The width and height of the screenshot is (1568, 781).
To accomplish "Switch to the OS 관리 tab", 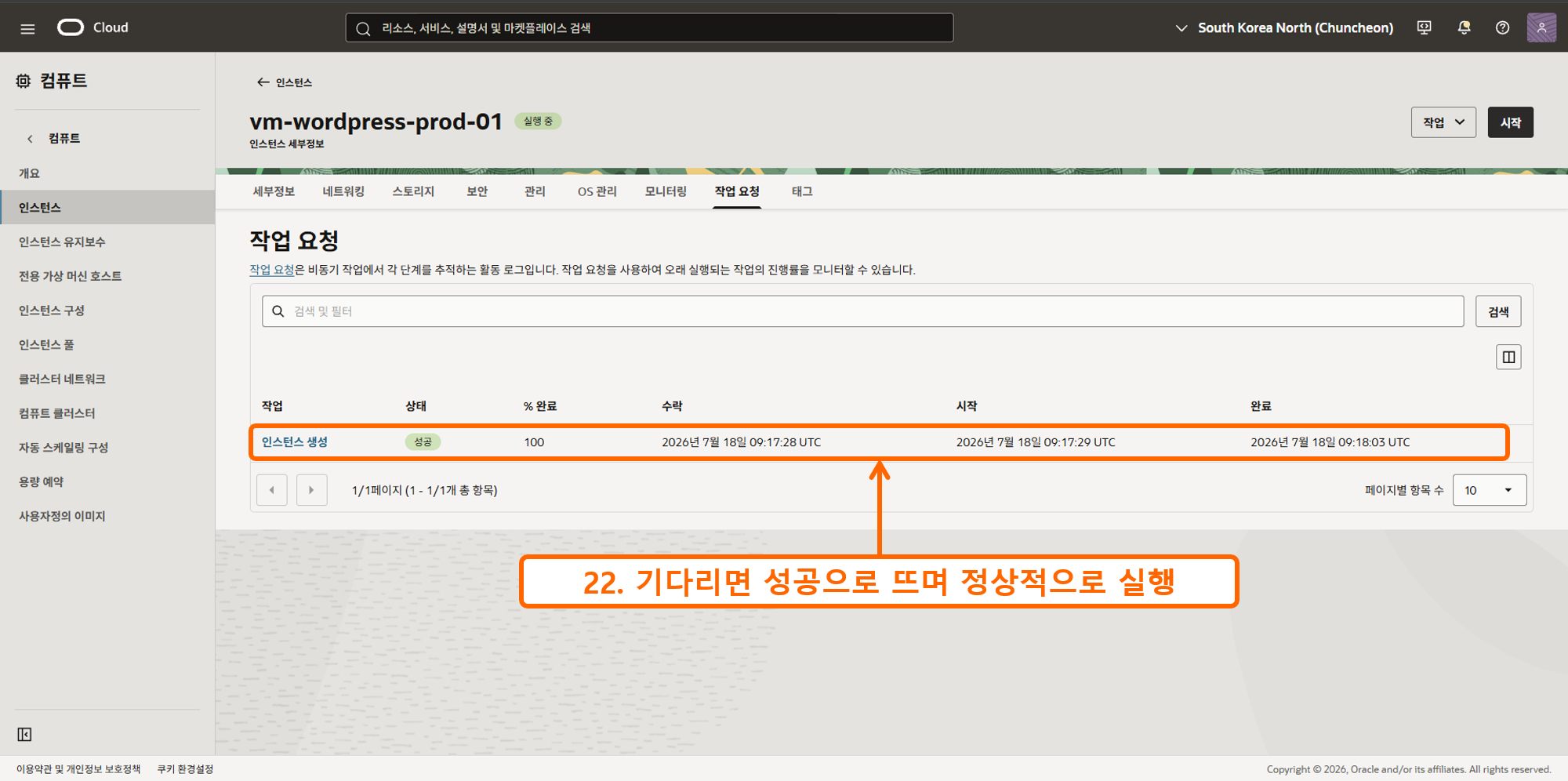I will [597, 191].
